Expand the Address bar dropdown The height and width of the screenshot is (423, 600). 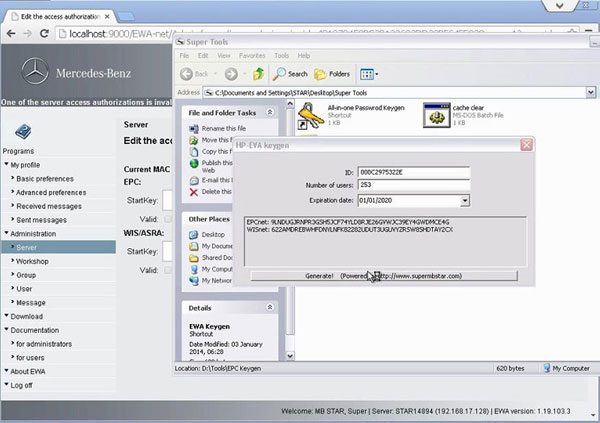pos(590,92)
